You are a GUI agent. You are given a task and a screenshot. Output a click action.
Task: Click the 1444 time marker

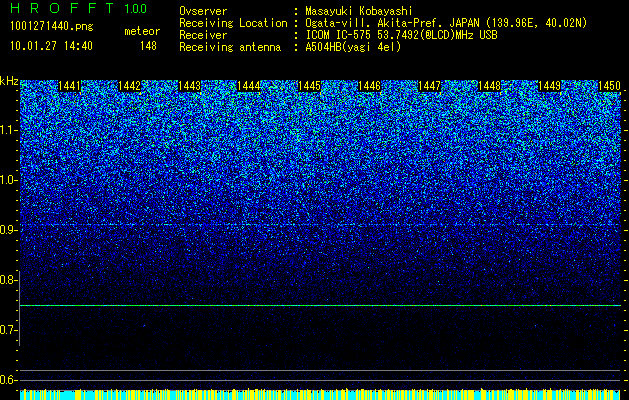pos(249,86)
